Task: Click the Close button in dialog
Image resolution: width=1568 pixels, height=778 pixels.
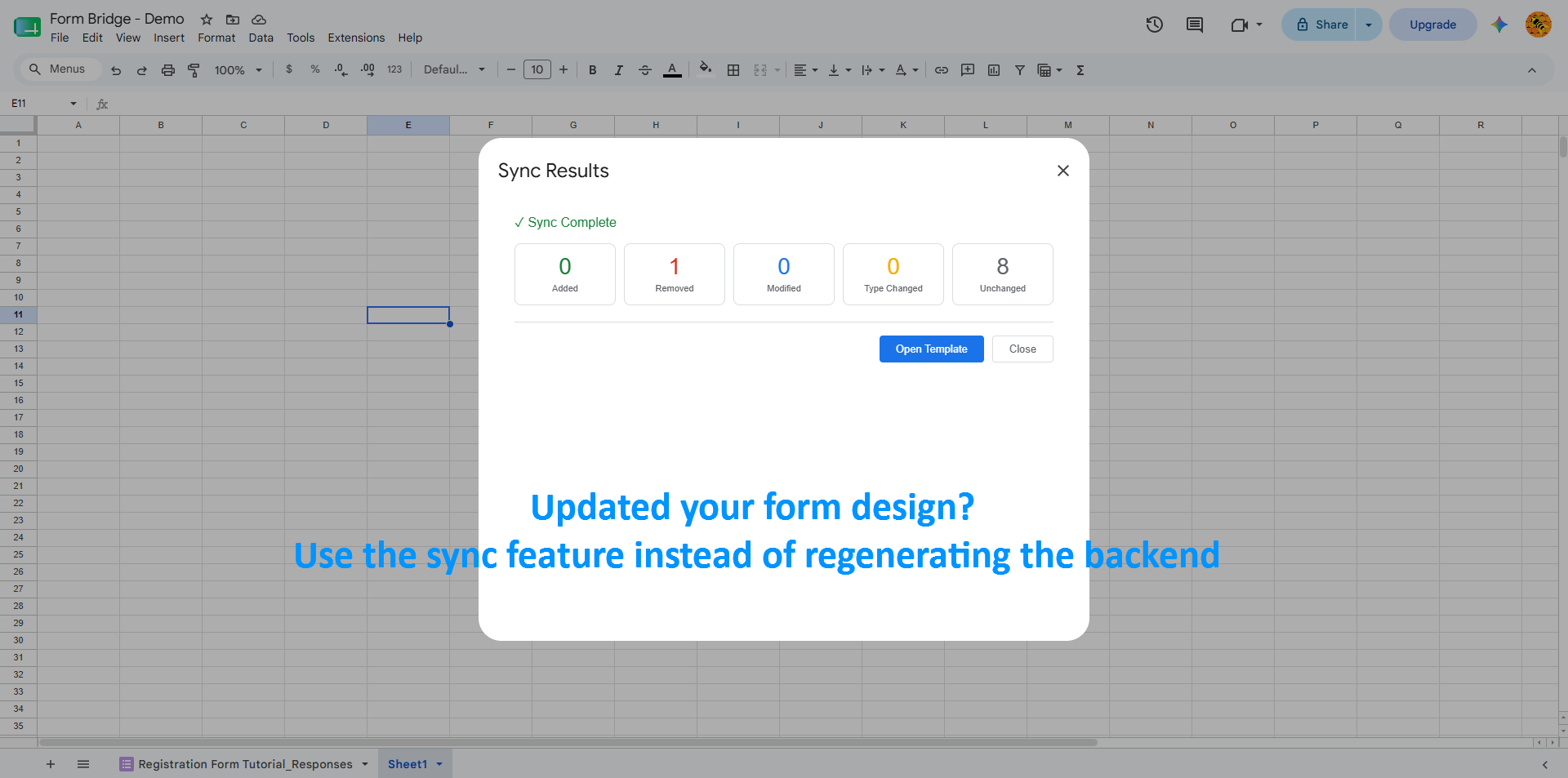Action: pyautogui.click(x=1022, y=349)
